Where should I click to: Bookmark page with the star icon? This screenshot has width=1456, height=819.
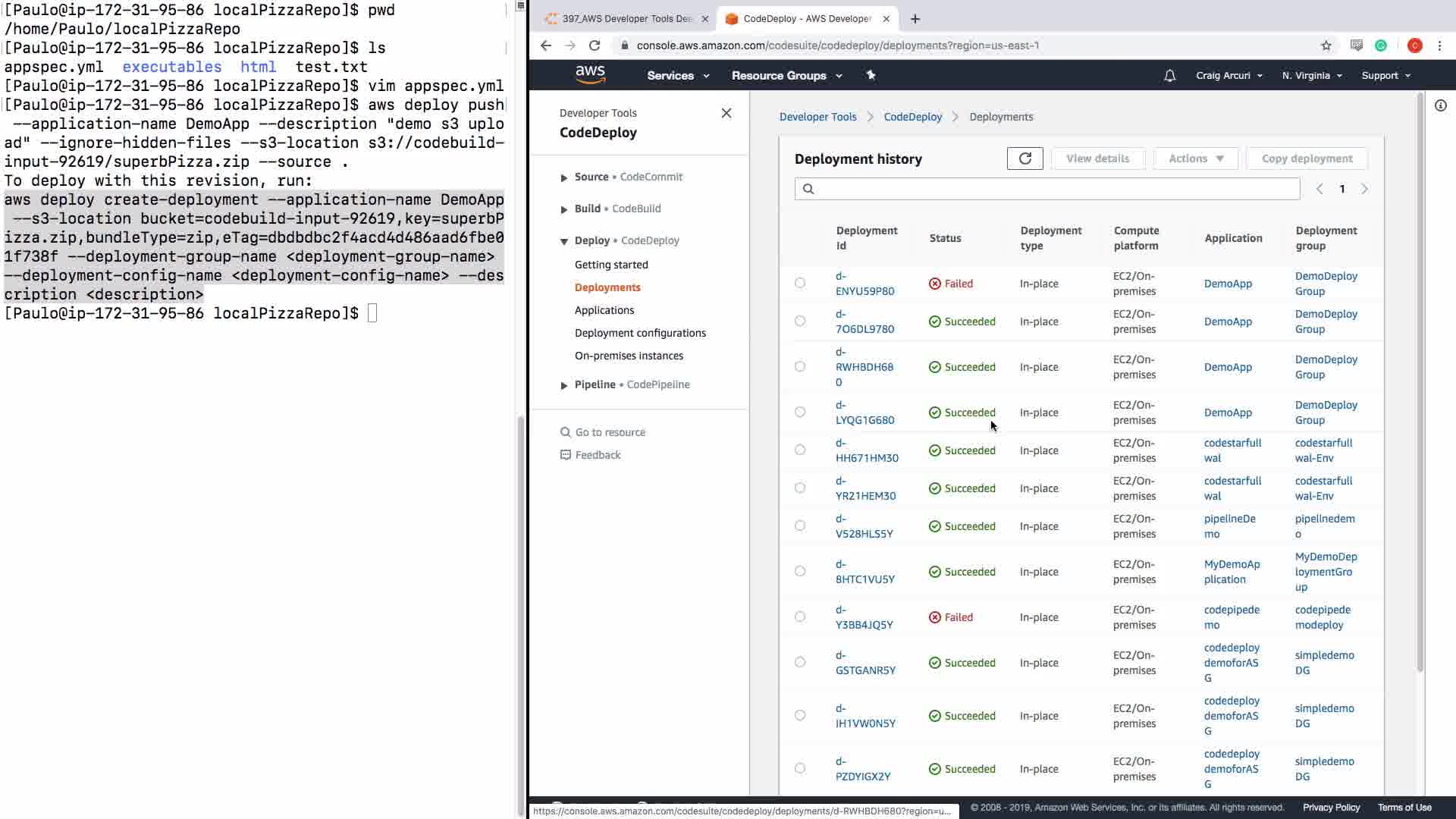point(1326,45)
